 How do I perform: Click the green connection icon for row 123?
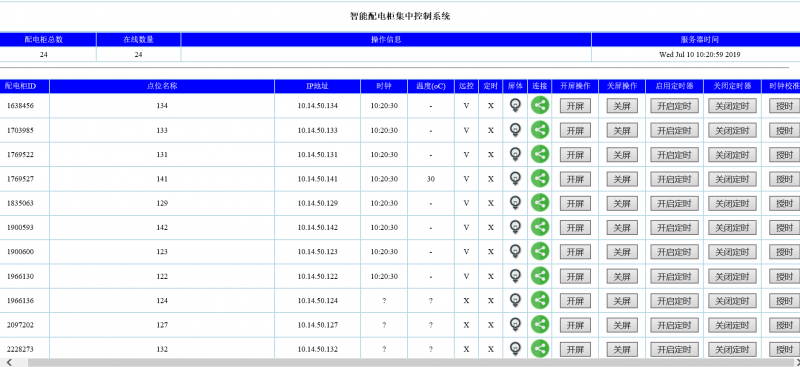pos(540,251)
